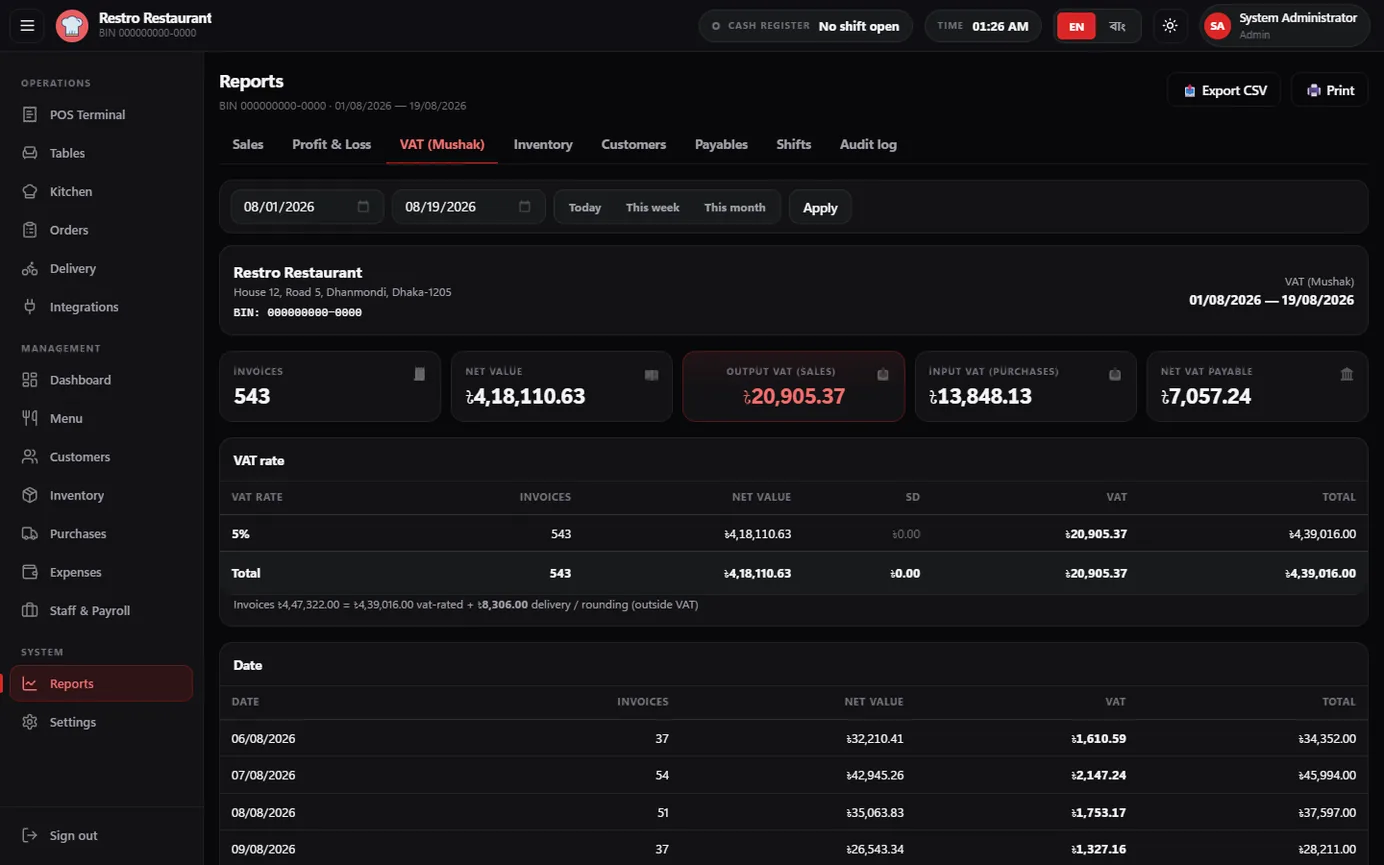Select Reports in the sidebar
The width and height of the screenshot is (1384, 865).
click(101, 684)
